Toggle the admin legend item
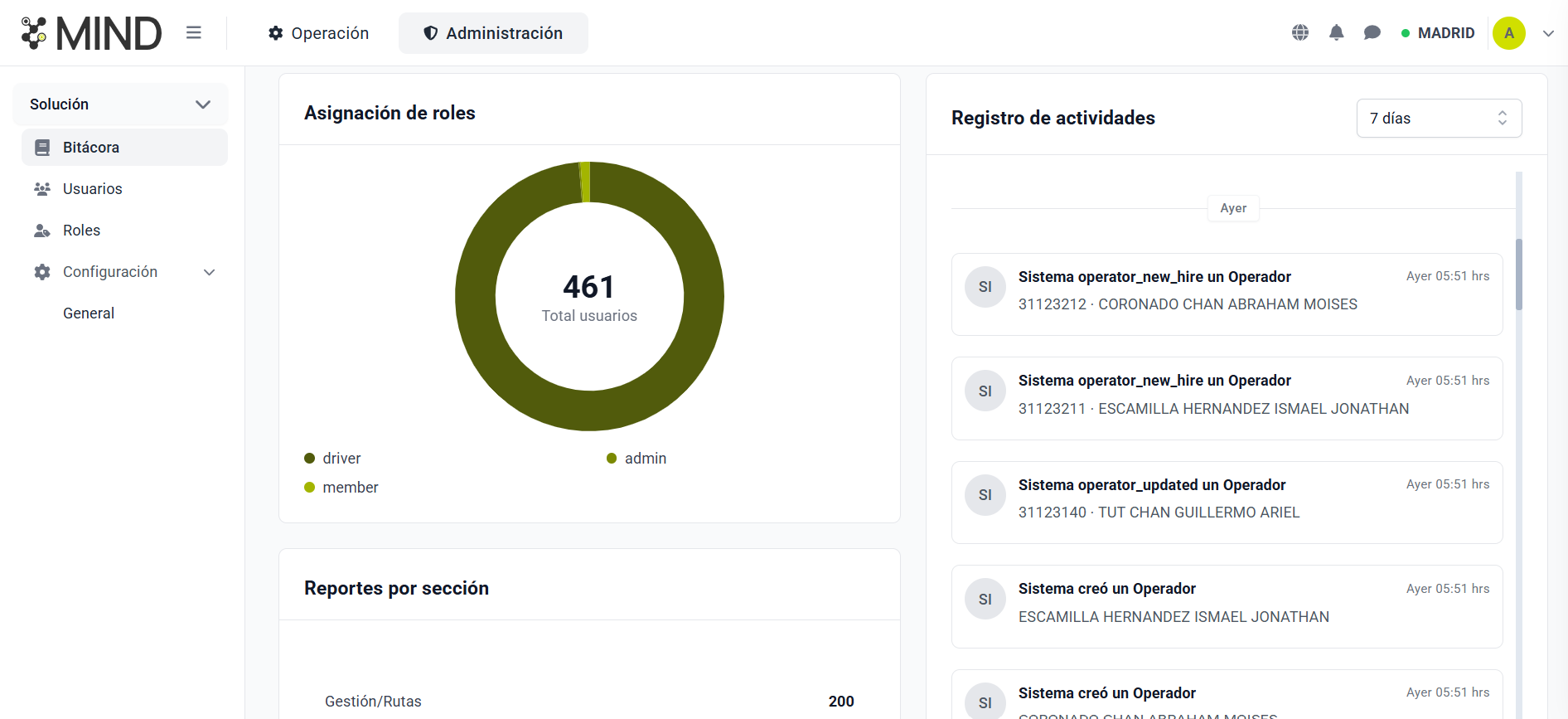The image size is (1568, 719). coord(636,458)
